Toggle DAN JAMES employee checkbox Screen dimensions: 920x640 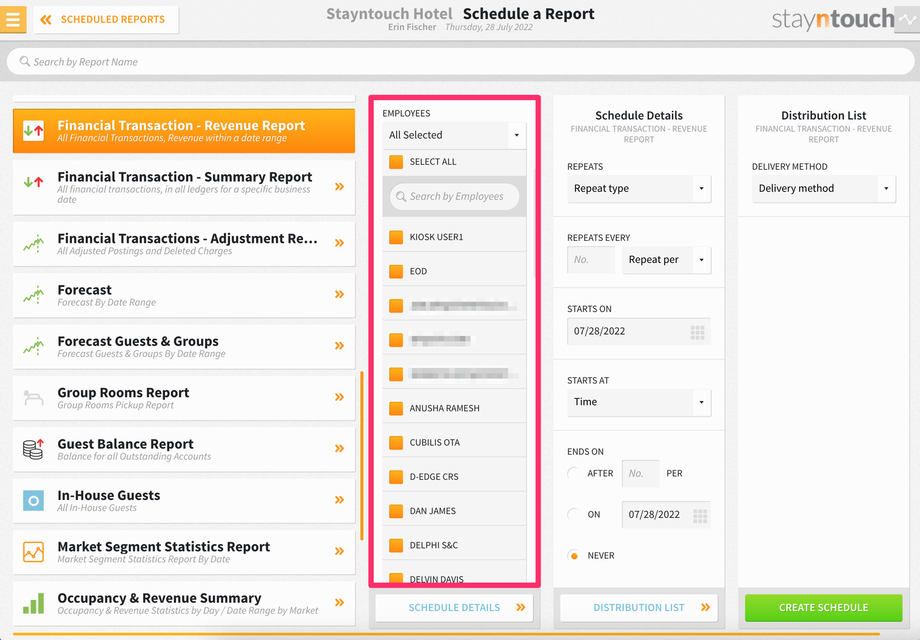click(x=396, y=511)
